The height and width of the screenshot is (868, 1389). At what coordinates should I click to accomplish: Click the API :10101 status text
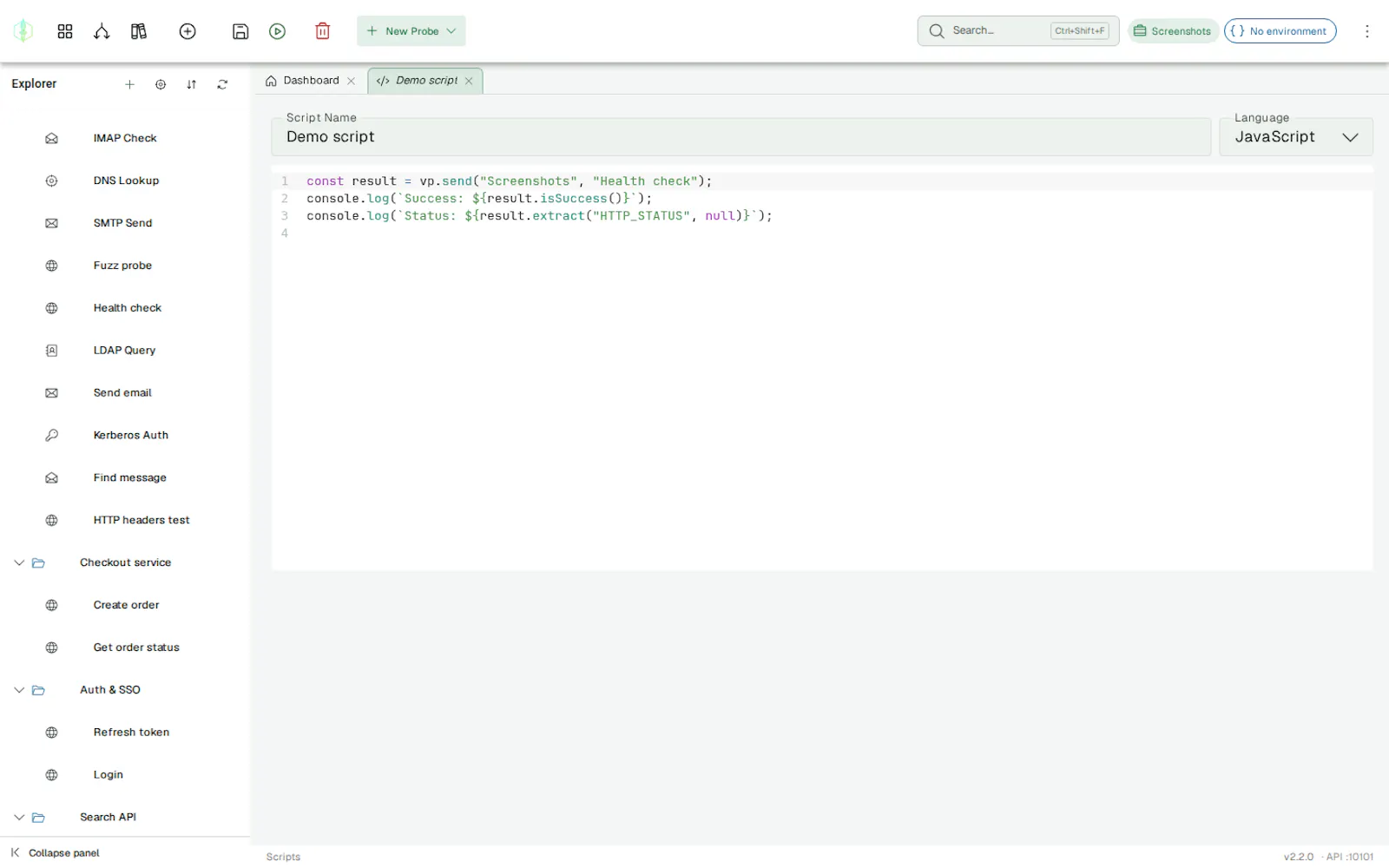tap(1349, 858)
